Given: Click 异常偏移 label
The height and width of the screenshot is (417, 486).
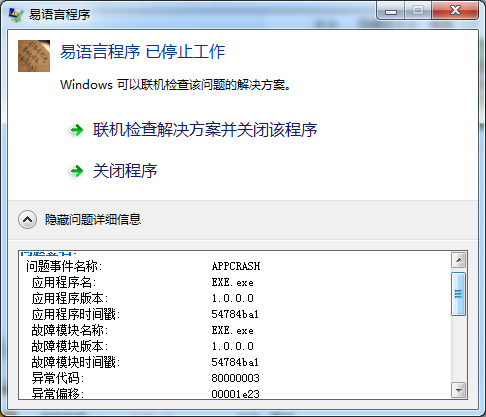Looking at the screenshot, I should tap(58, 394).
